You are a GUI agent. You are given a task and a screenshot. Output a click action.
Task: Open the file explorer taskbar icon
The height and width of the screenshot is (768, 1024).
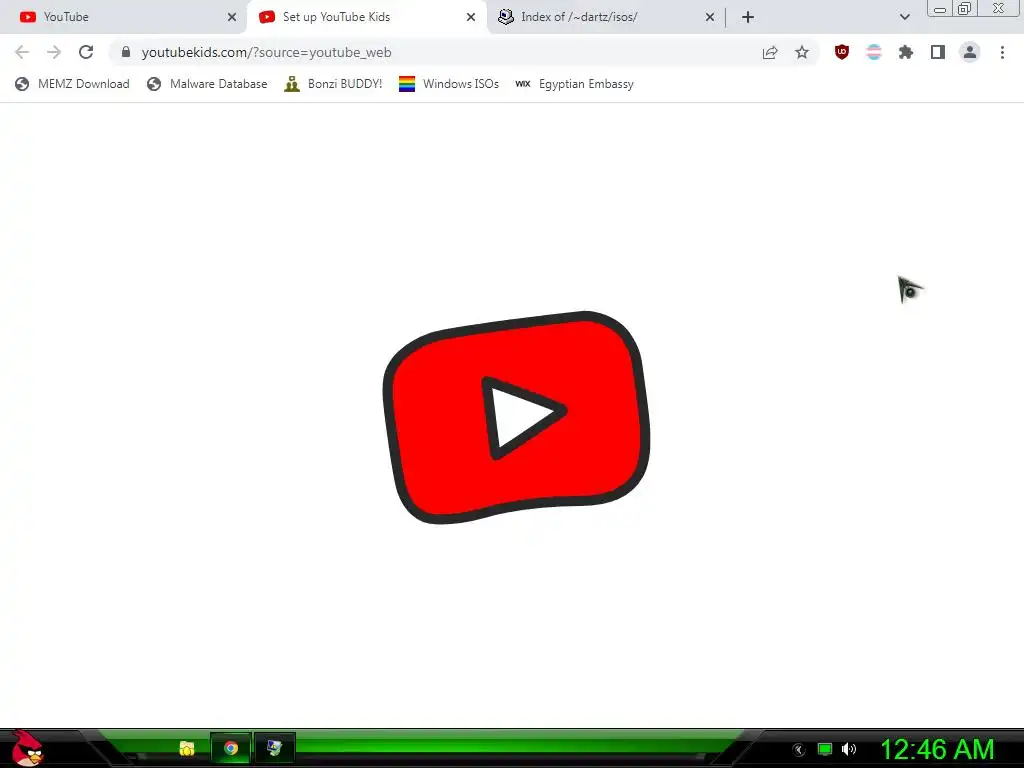[187, 748]
